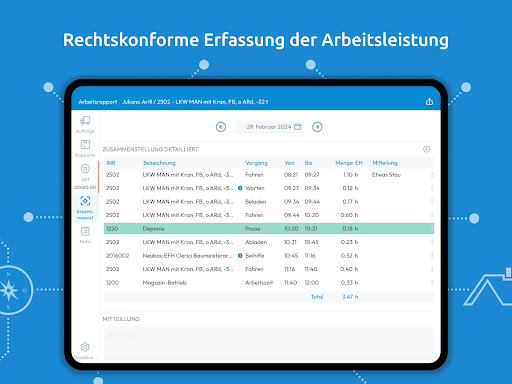The width and height of the screenshot is (512, 384).
Task: Select Neubau EFH Clerici Baumeisterar row
Action: coord(269,256)
